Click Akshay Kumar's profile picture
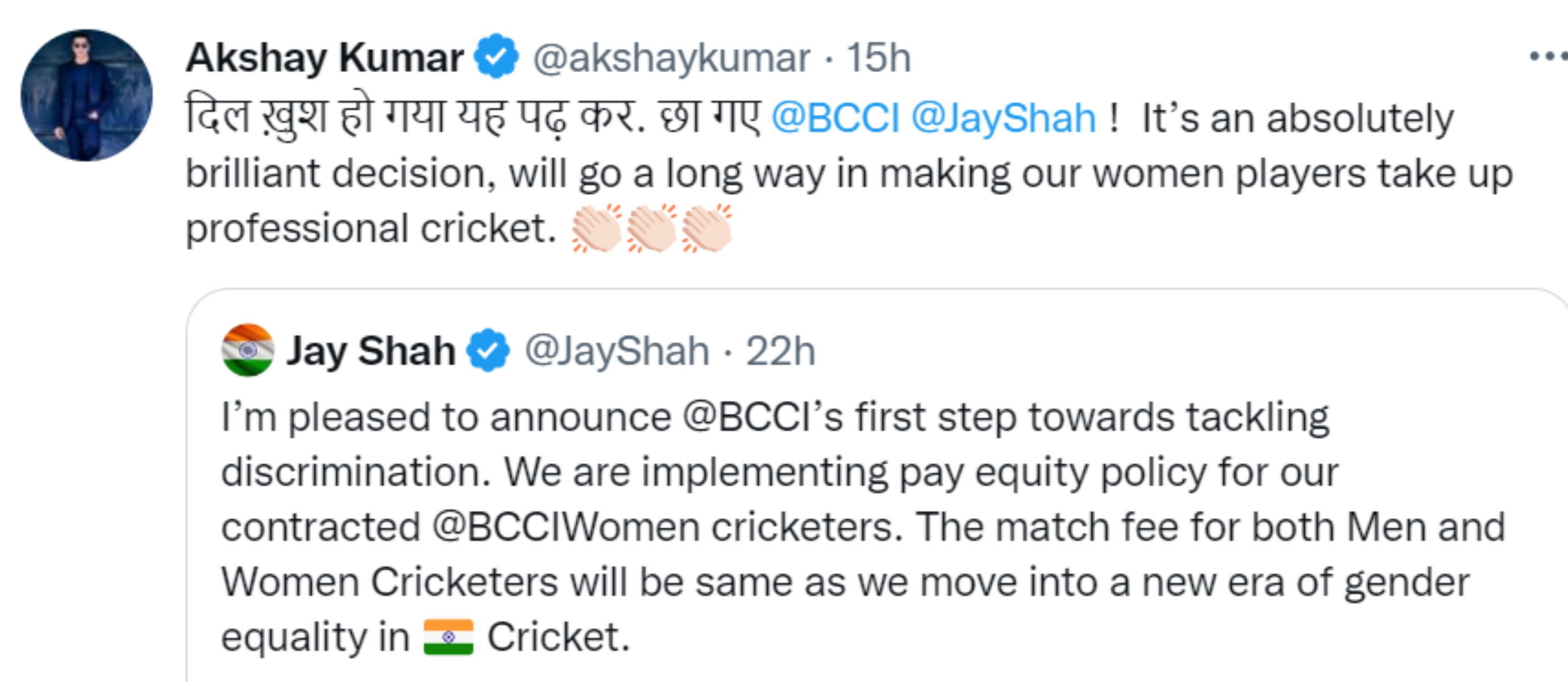This screenshot has height=682, width=1568. pos(88,92)
